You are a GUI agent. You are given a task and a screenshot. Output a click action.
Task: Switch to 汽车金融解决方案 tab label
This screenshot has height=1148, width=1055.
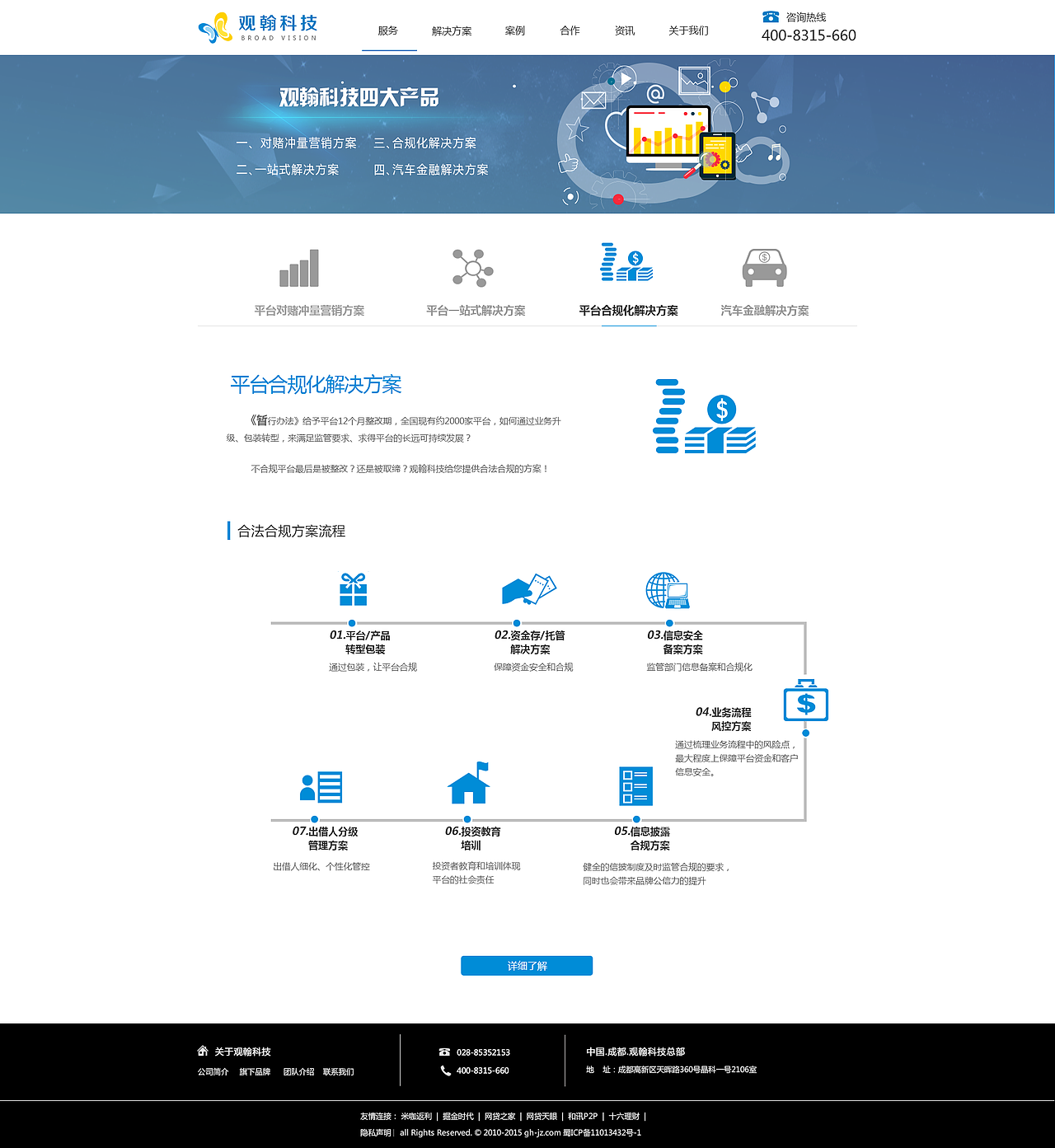(x=765, y=311)
